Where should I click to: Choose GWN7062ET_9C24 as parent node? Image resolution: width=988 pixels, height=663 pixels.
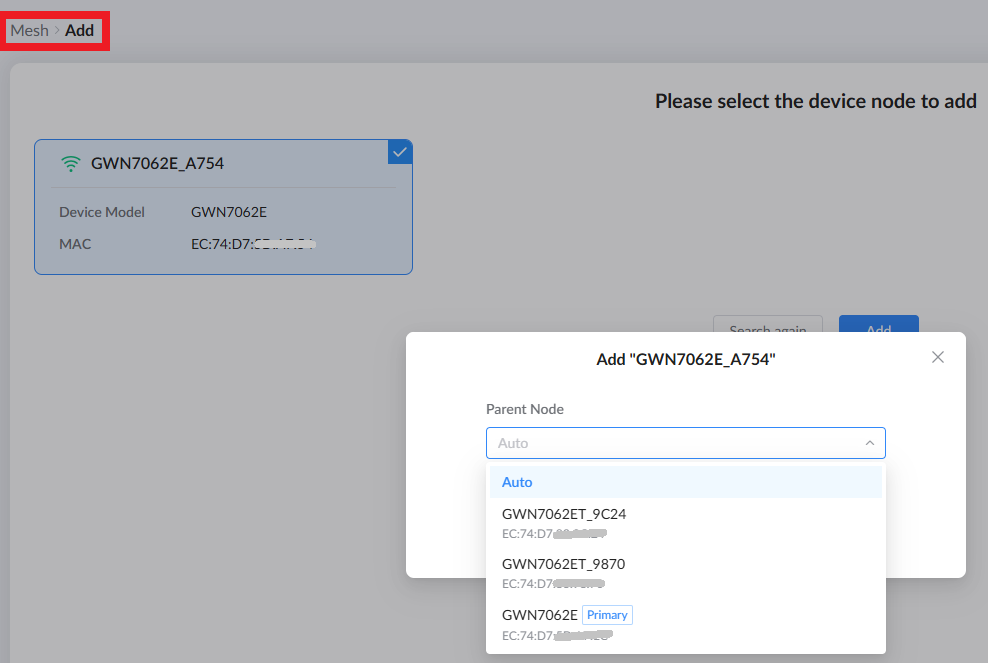(686, 523)
